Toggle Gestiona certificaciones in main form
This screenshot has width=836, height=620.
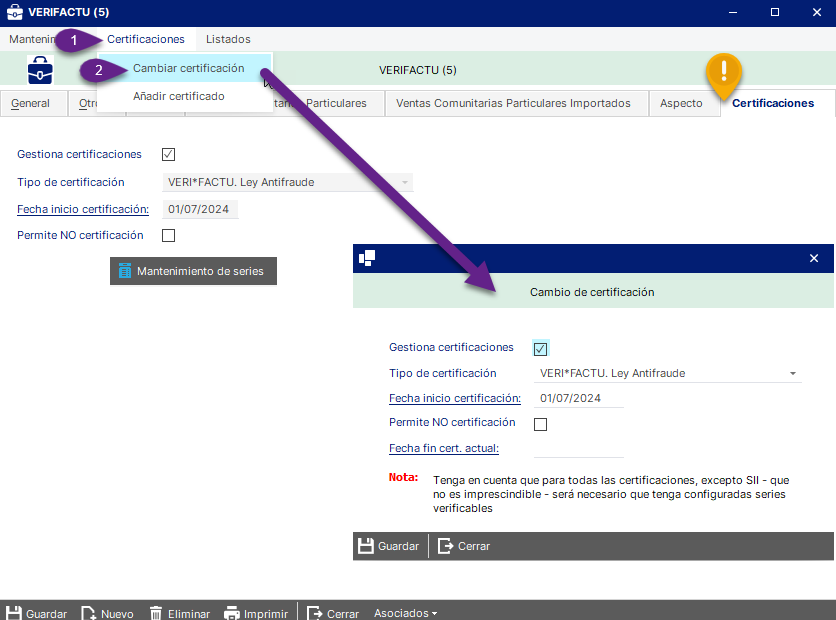(168, 155)
